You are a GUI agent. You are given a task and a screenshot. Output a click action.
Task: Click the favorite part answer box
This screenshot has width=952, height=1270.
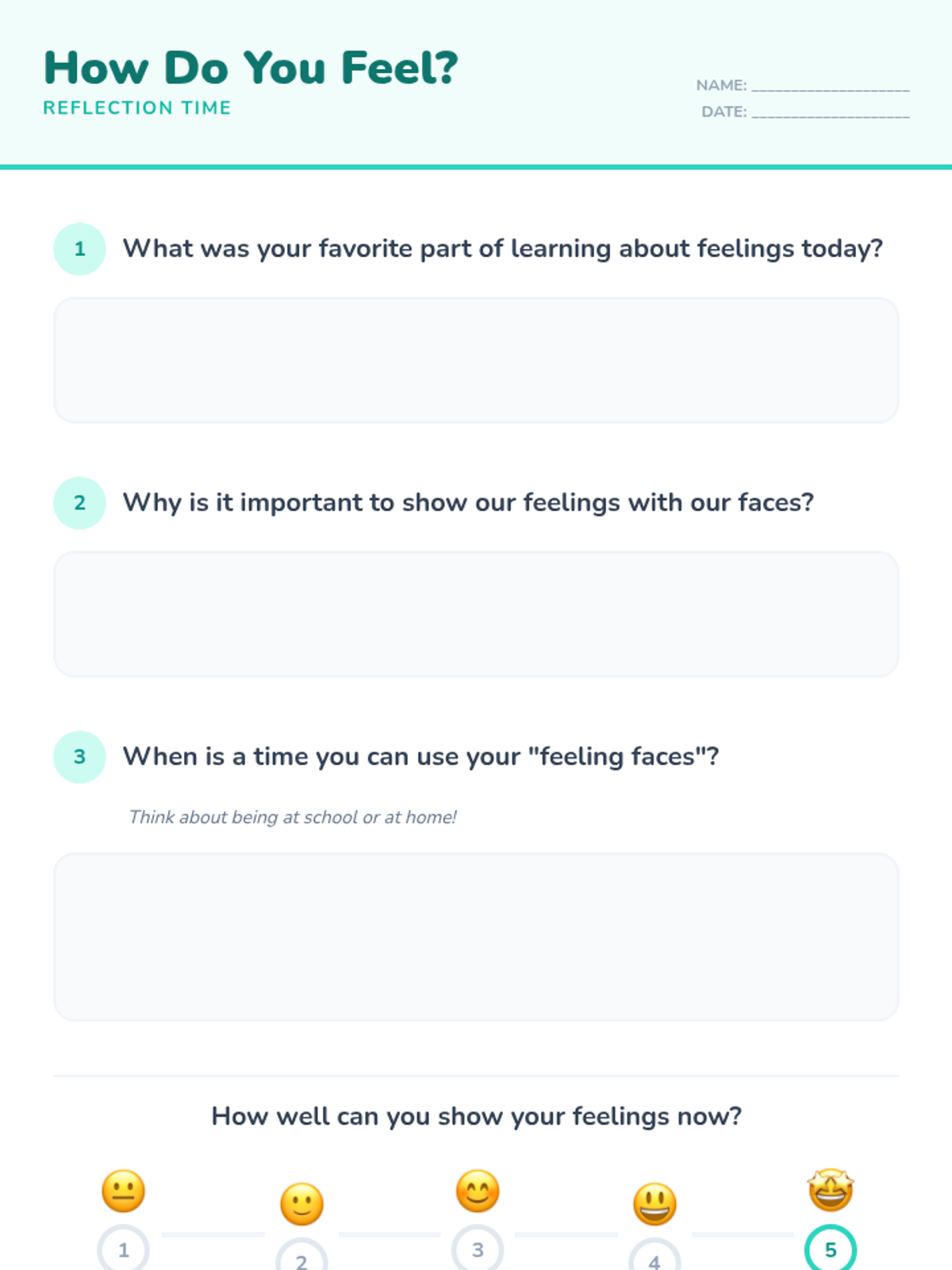[x=476, y=360]
